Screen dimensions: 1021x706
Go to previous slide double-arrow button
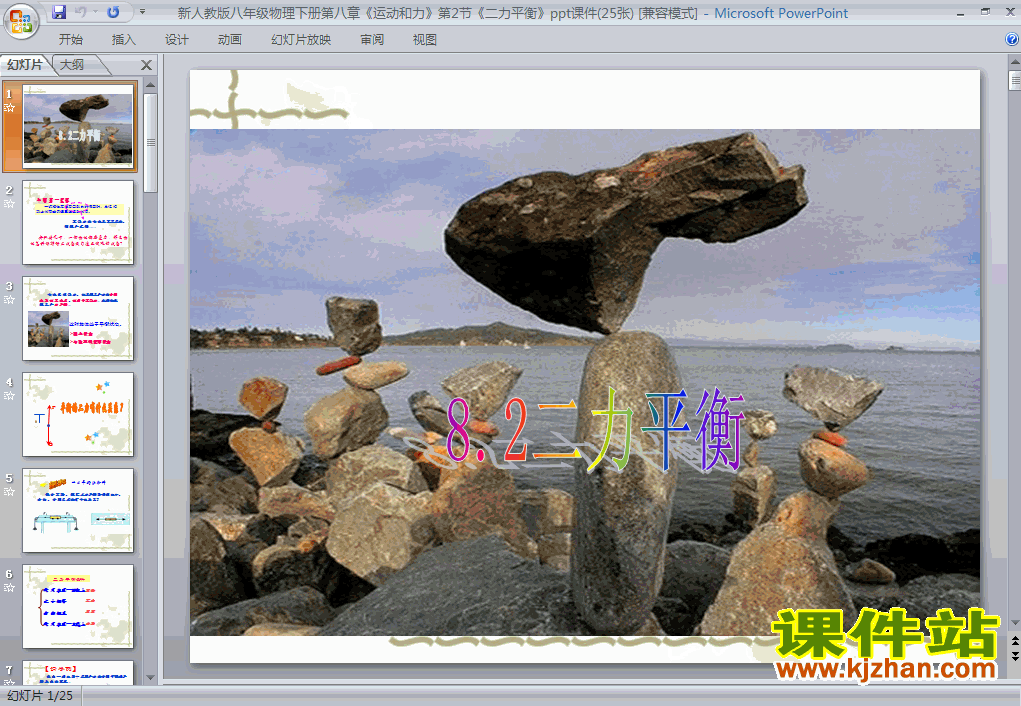(x=1014, y=641)
